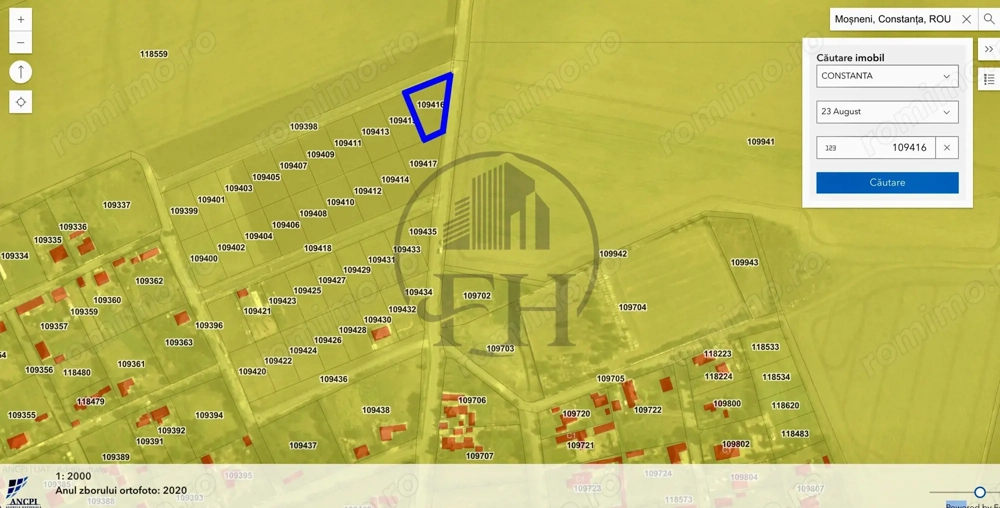Image resolution: width=1000 pixels, height=508 pixels.
Task: Clear the 109416 parcel number field
Action: 946,148
